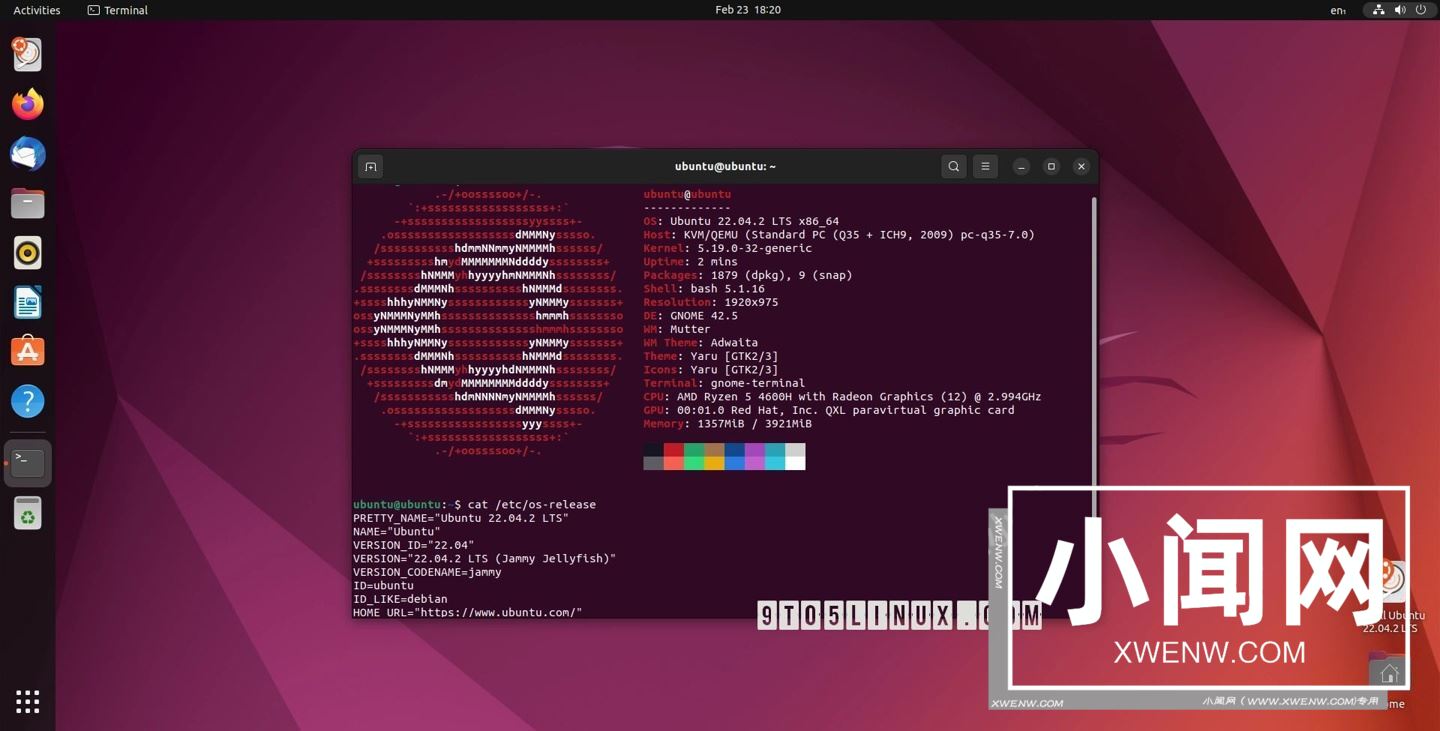Click the "CPU: AMD Ryzen 5 4600H" line
Image resolution: width=1440 pixels, height=731 pixels.
coord(842,397)
